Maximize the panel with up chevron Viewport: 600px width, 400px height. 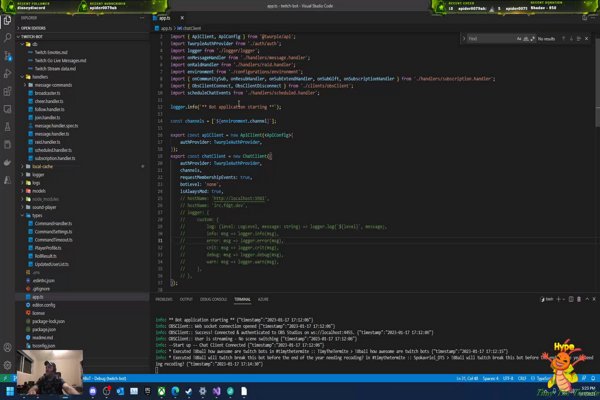coord(587,299)
